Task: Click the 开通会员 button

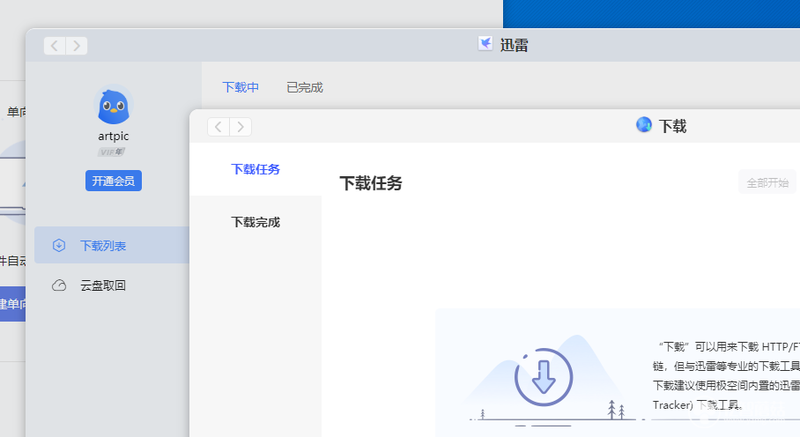Action: pyautogui.click(x=113, y=181)
